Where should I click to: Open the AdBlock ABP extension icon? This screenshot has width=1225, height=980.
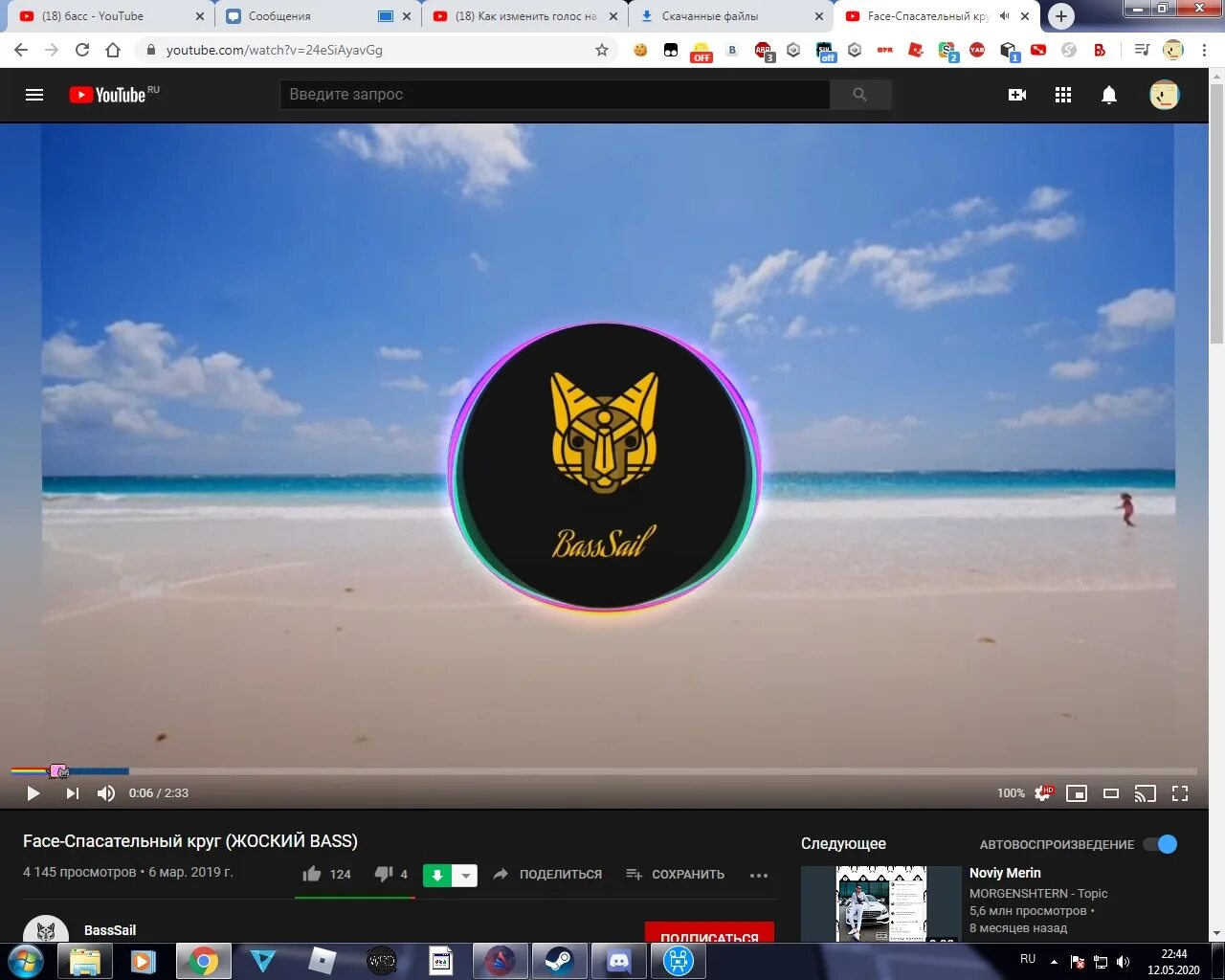click(x=764, y=51)
